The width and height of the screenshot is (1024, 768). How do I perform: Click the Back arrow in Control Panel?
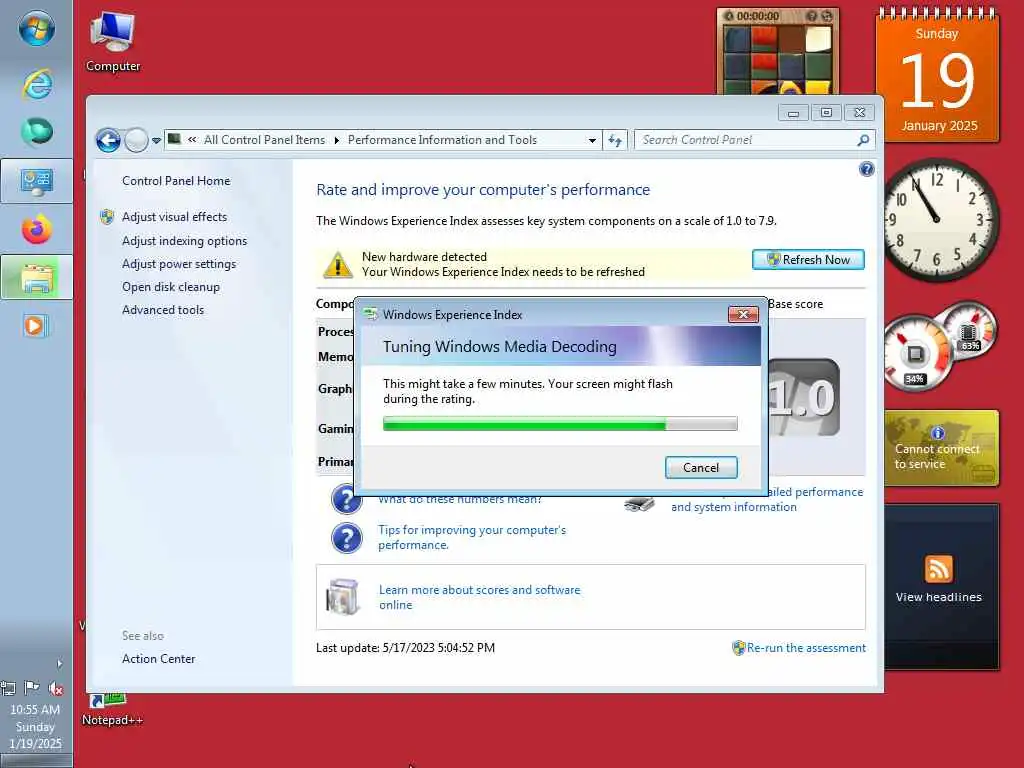[108, 140]
